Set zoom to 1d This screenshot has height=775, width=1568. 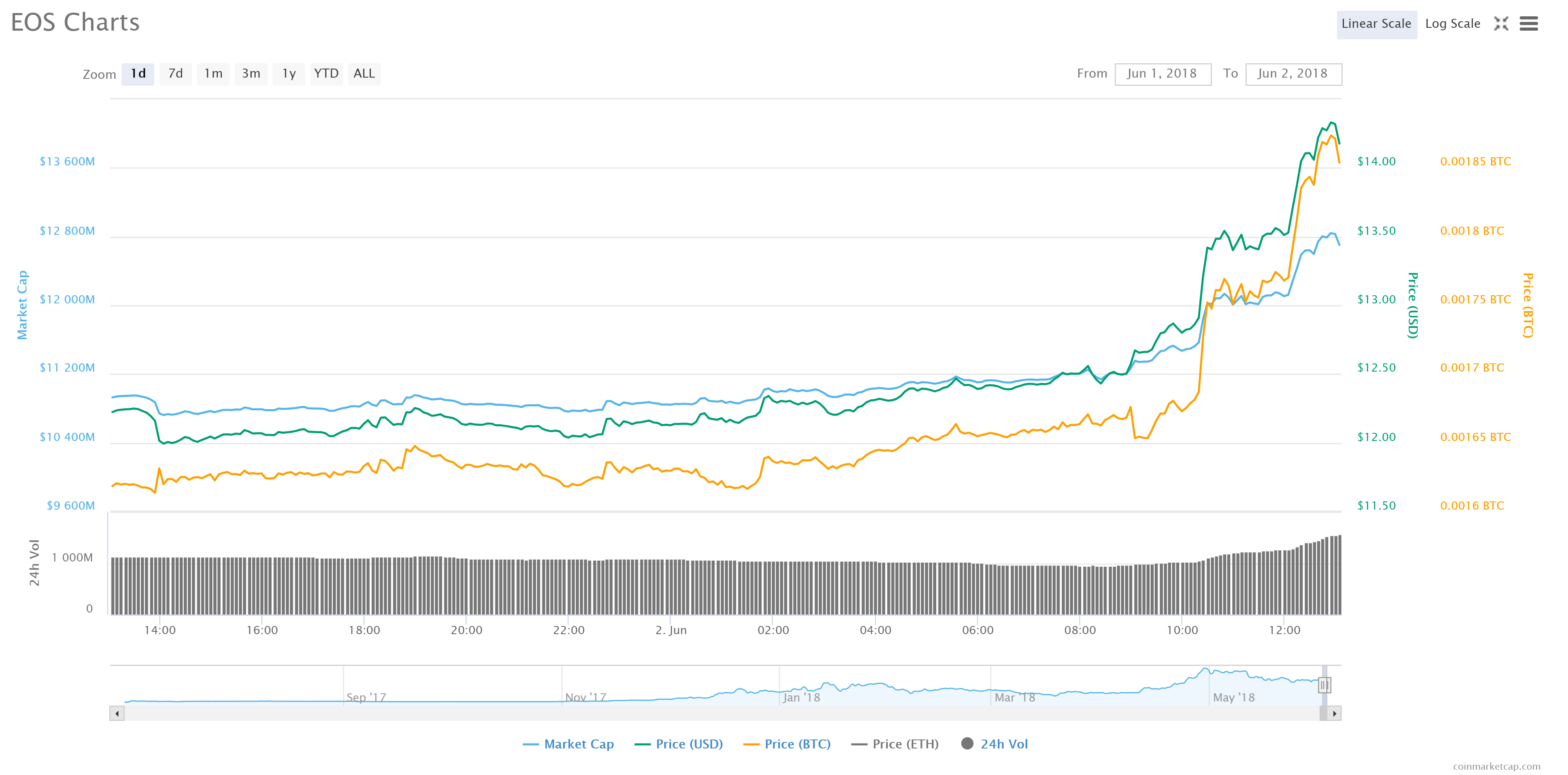(x=138, y=74)
